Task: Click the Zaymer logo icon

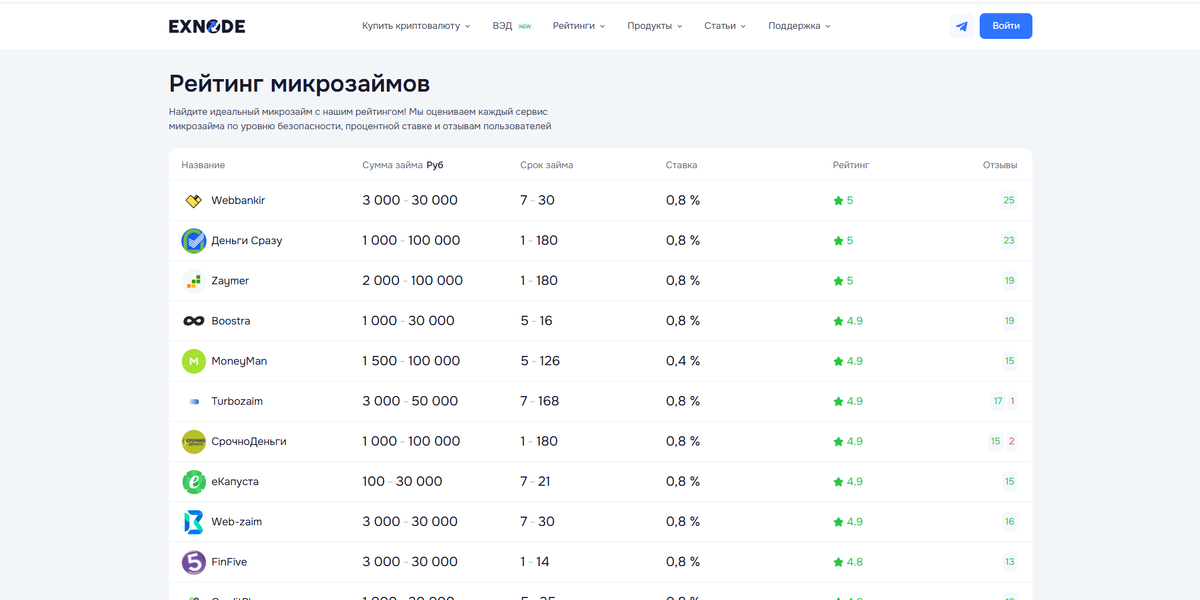Action: pos(194,281)
